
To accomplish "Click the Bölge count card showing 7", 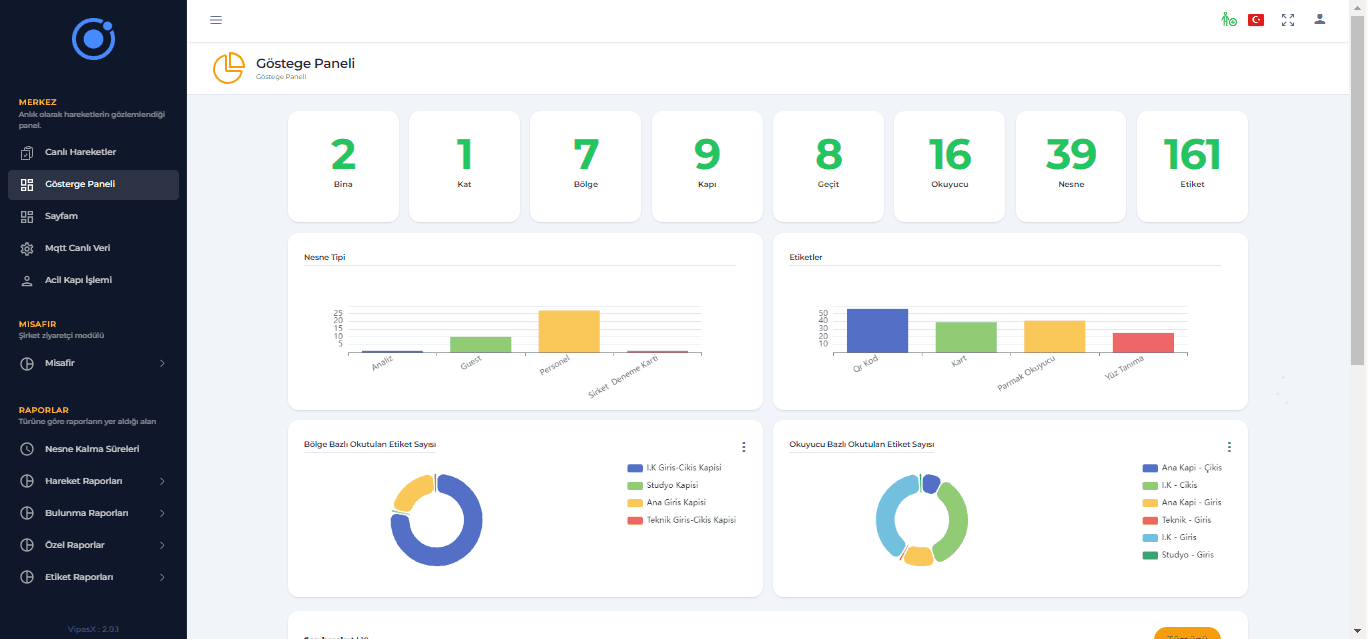I will pyautogui.click(x=585, y=166).
